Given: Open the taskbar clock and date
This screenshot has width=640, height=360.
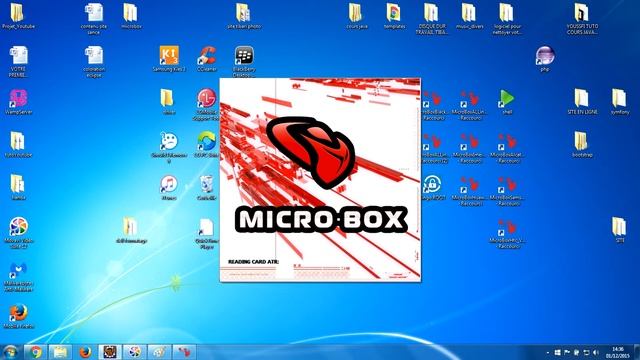Looking at the screenshot, I should [617, 352].
